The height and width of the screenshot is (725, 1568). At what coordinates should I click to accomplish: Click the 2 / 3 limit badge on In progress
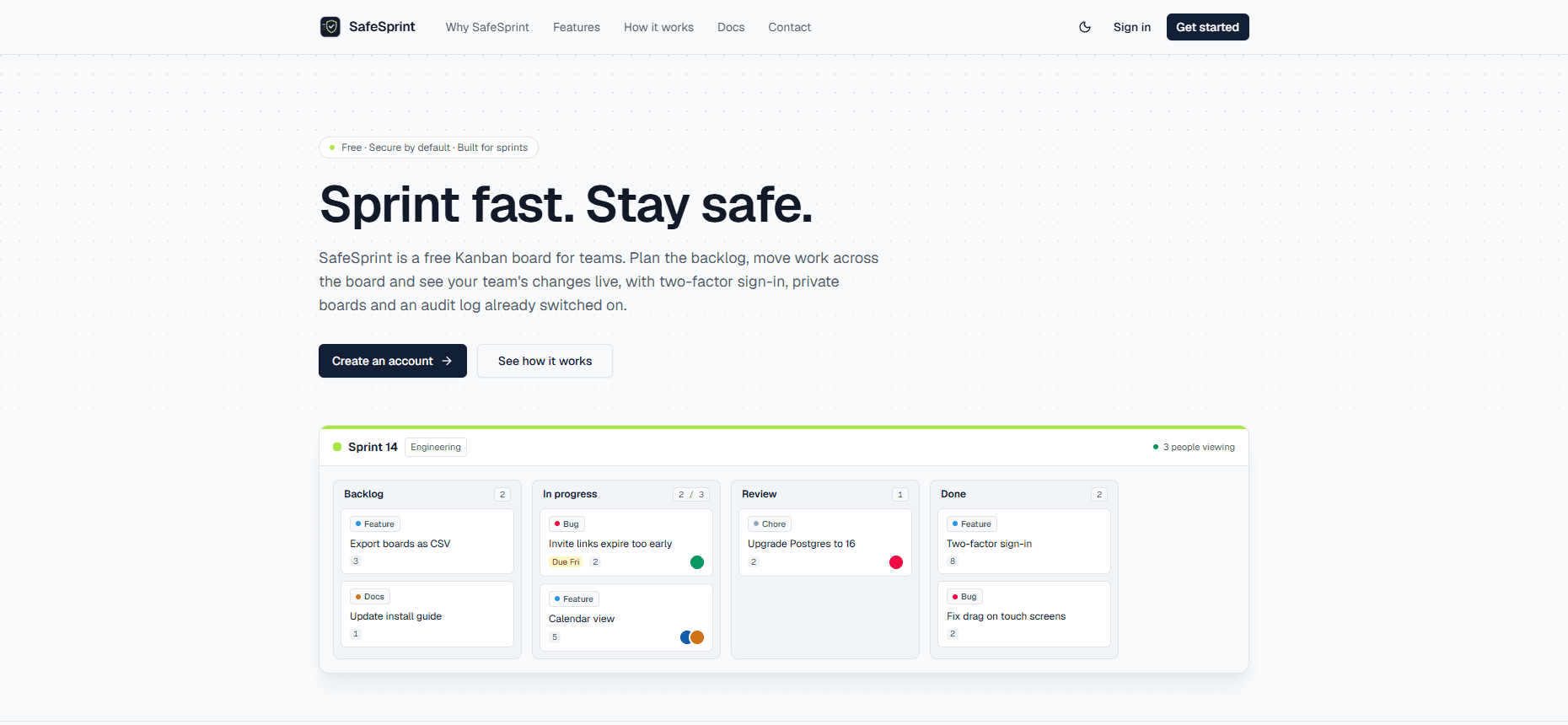tap(691, 495)
